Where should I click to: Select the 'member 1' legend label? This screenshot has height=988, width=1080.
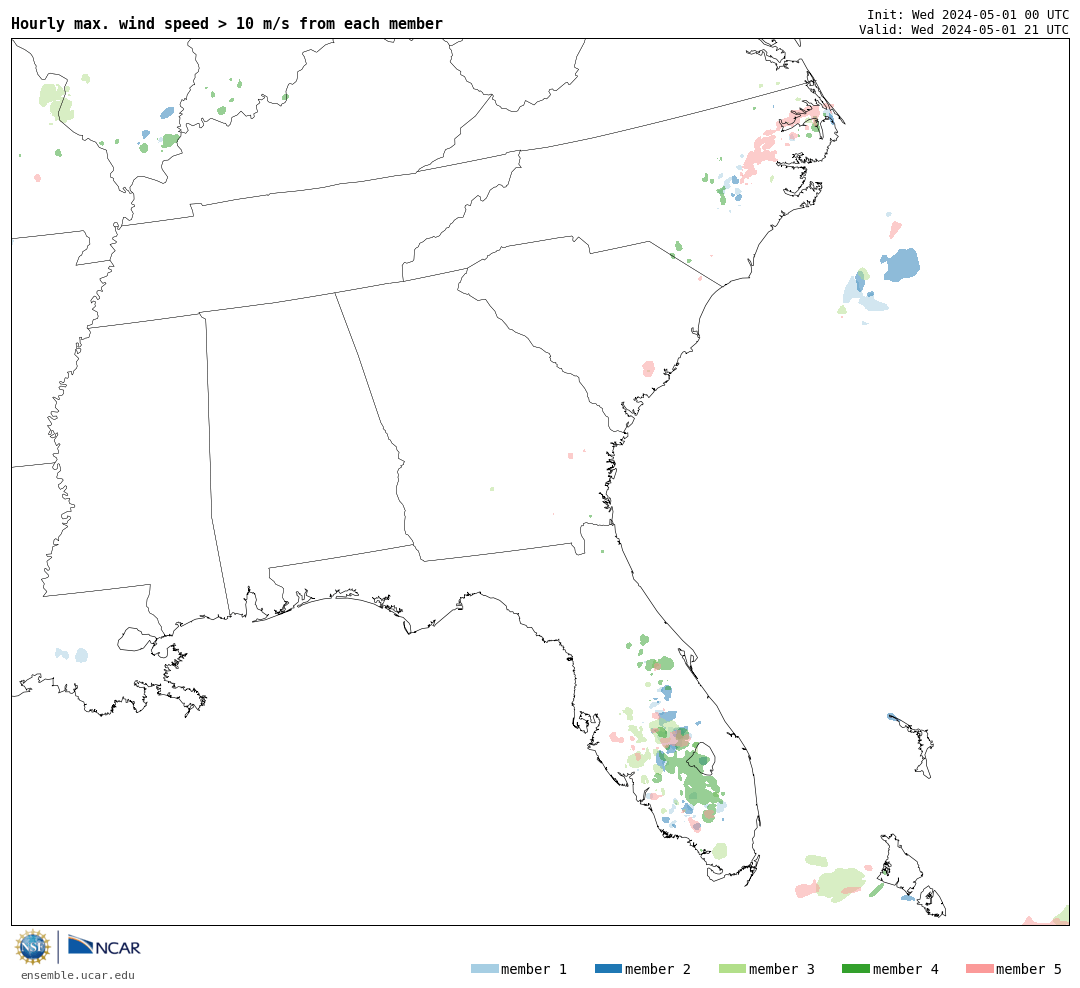[x=534, y=969]
